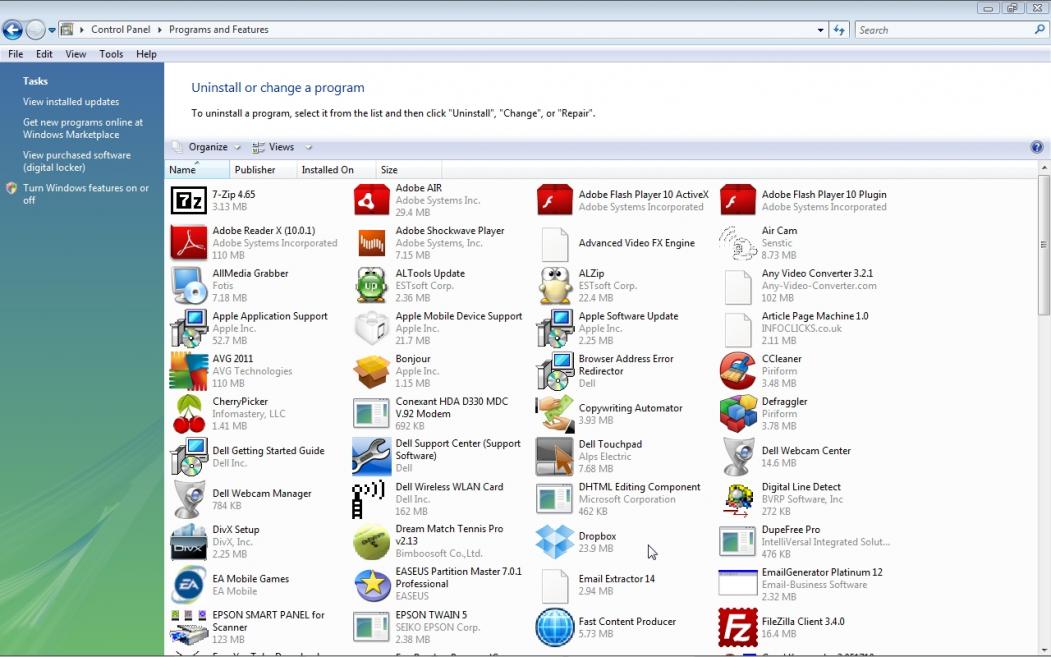Click View purchased software digital locker link

[x=77, y=162]
